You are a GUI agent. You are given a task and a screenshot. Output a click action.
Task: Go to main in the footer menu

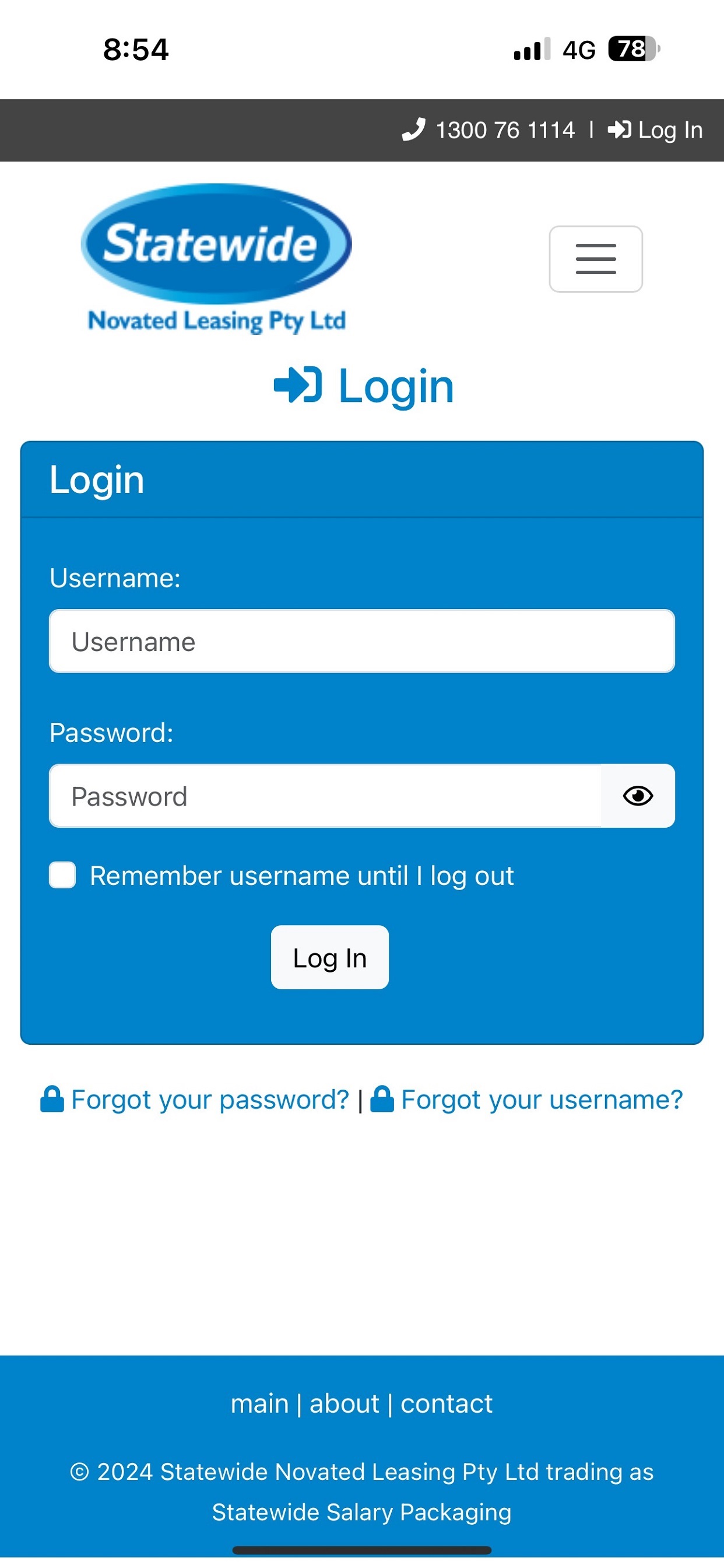tap(260, 1403)
